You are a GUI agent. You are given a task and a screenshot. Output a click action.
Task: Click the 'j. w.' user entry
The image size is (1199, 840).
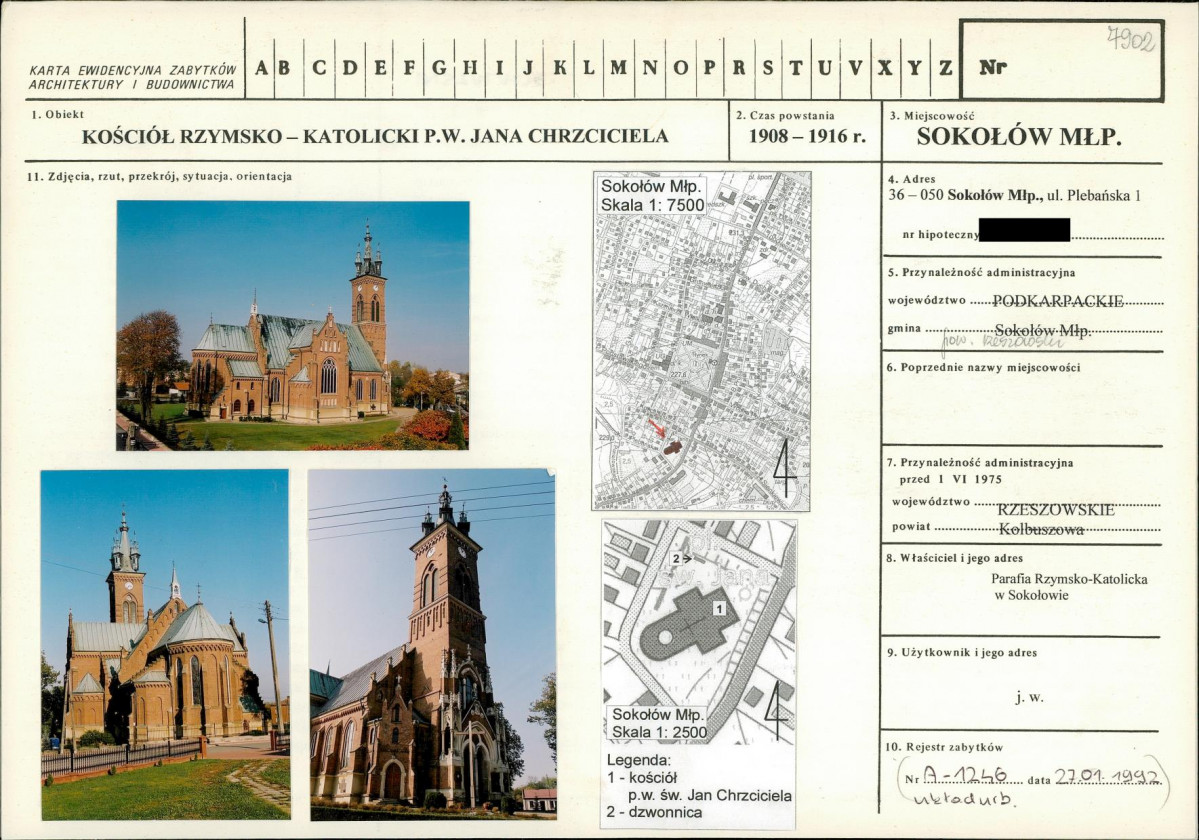pyautogui.click(x=1029, y=697)
